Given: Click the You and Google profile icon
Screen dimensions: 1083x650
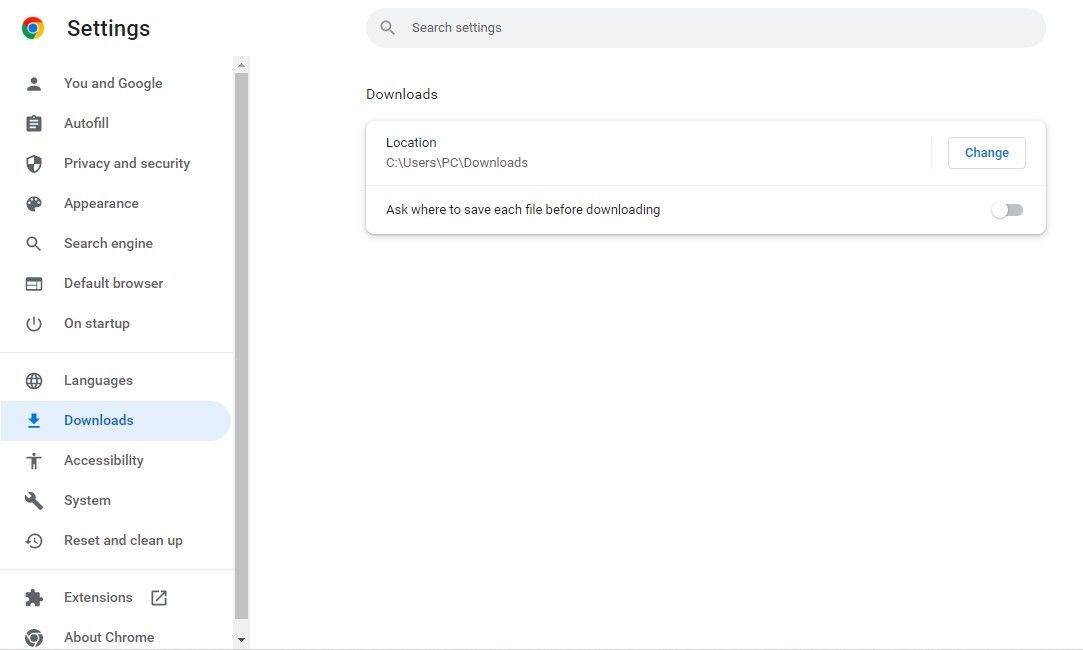Looking at the screenshot, I should [x=34, y=83].
